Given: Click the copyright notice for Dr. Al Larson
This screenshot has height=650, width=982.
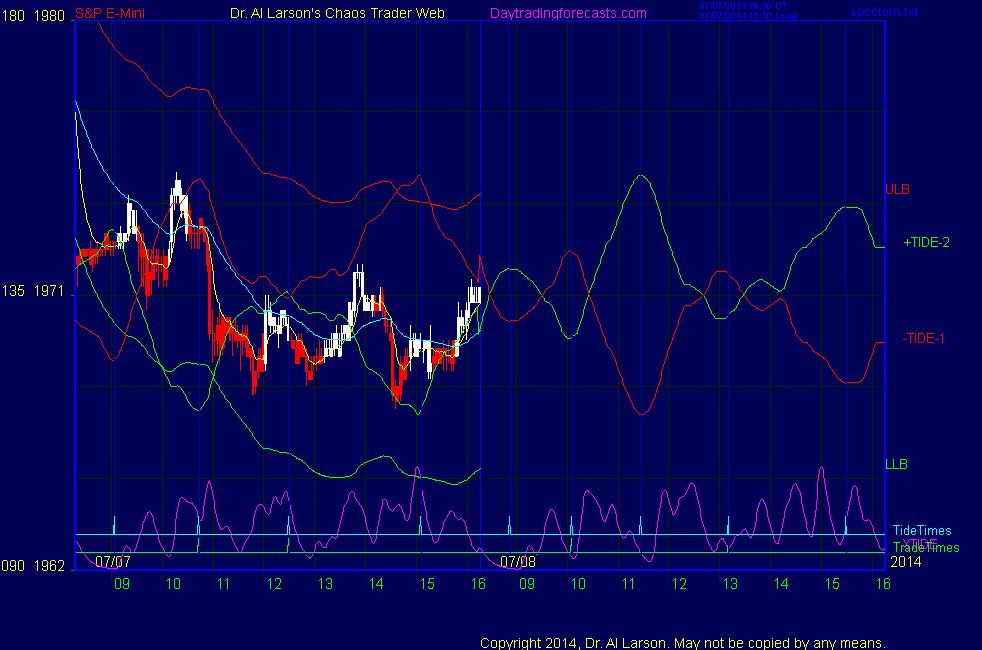Looking at the screenshot, I should (683, 642).
